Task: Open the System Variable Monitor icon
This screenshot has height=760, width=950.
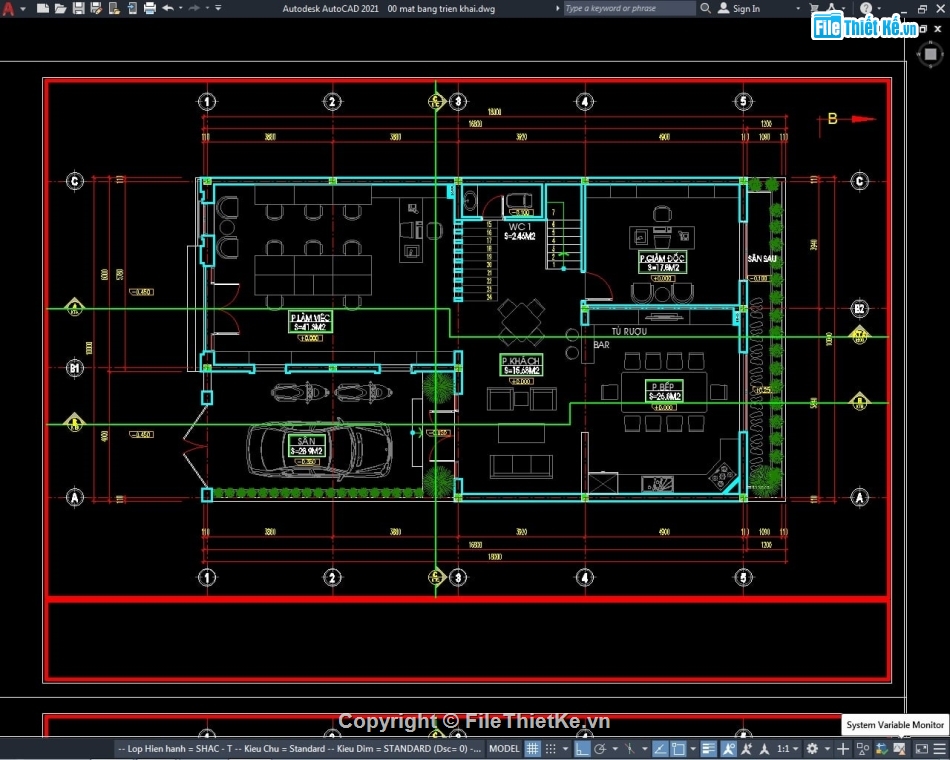Action: tap(900, 749)
